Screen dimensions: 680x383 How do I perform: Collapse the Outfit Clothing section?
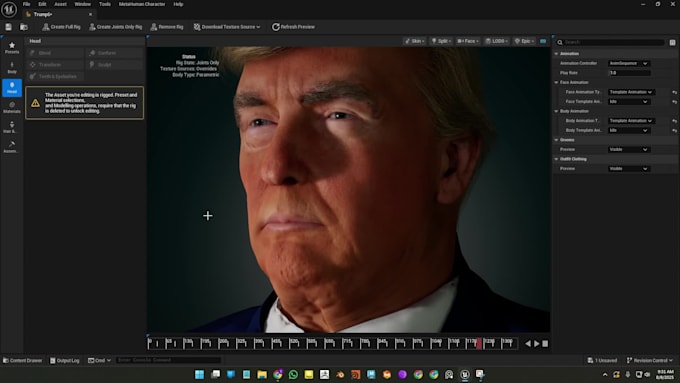(x=556, y=159)
